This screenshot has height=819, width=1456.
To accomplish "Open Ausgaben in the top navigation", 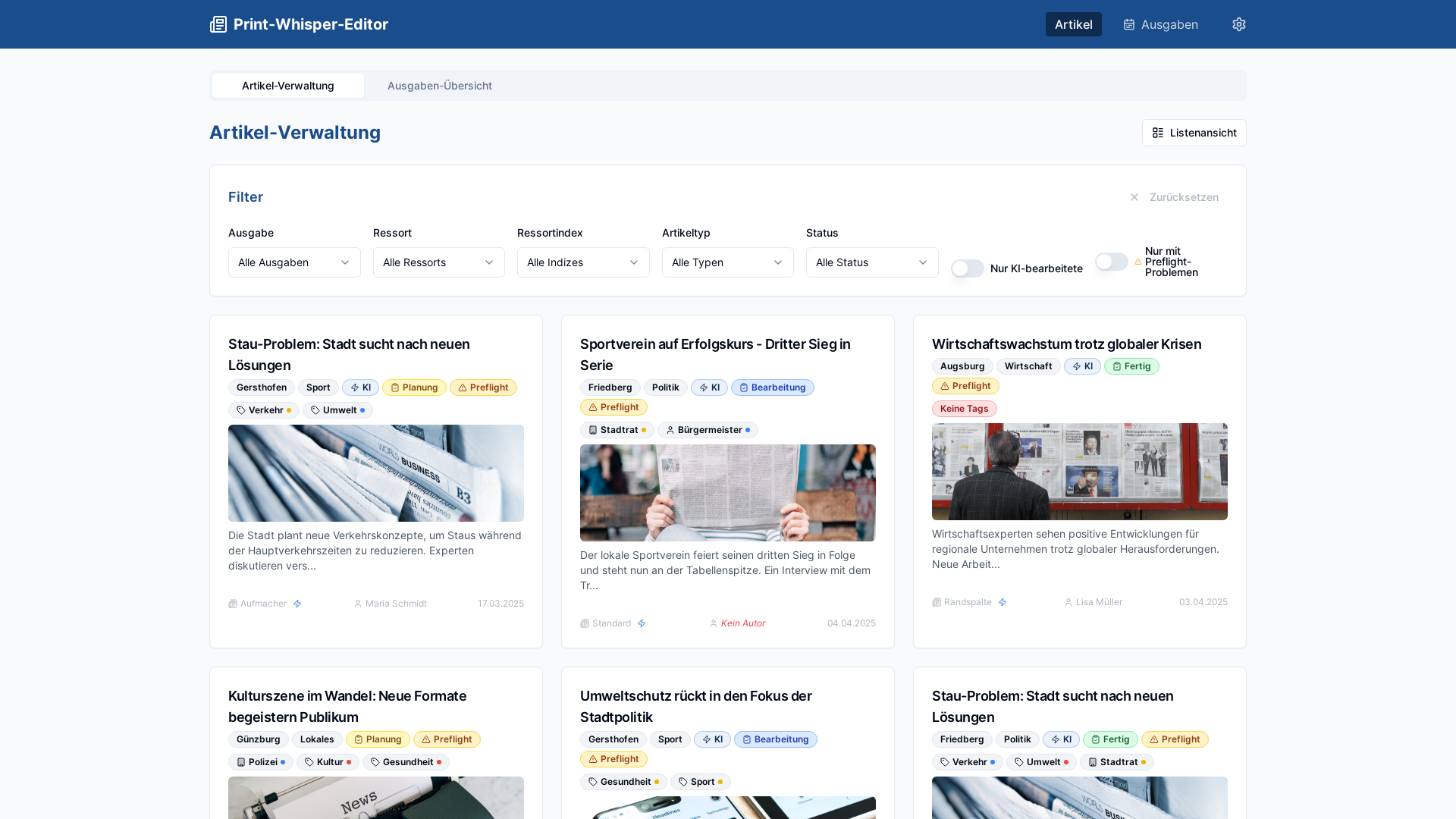I will click(1160, 24).
